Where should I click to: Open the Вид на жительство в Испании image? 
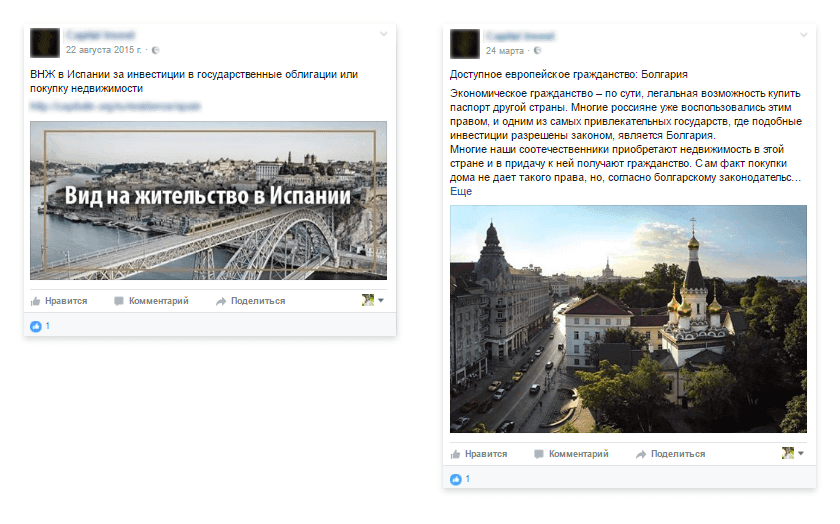[208, 200]
